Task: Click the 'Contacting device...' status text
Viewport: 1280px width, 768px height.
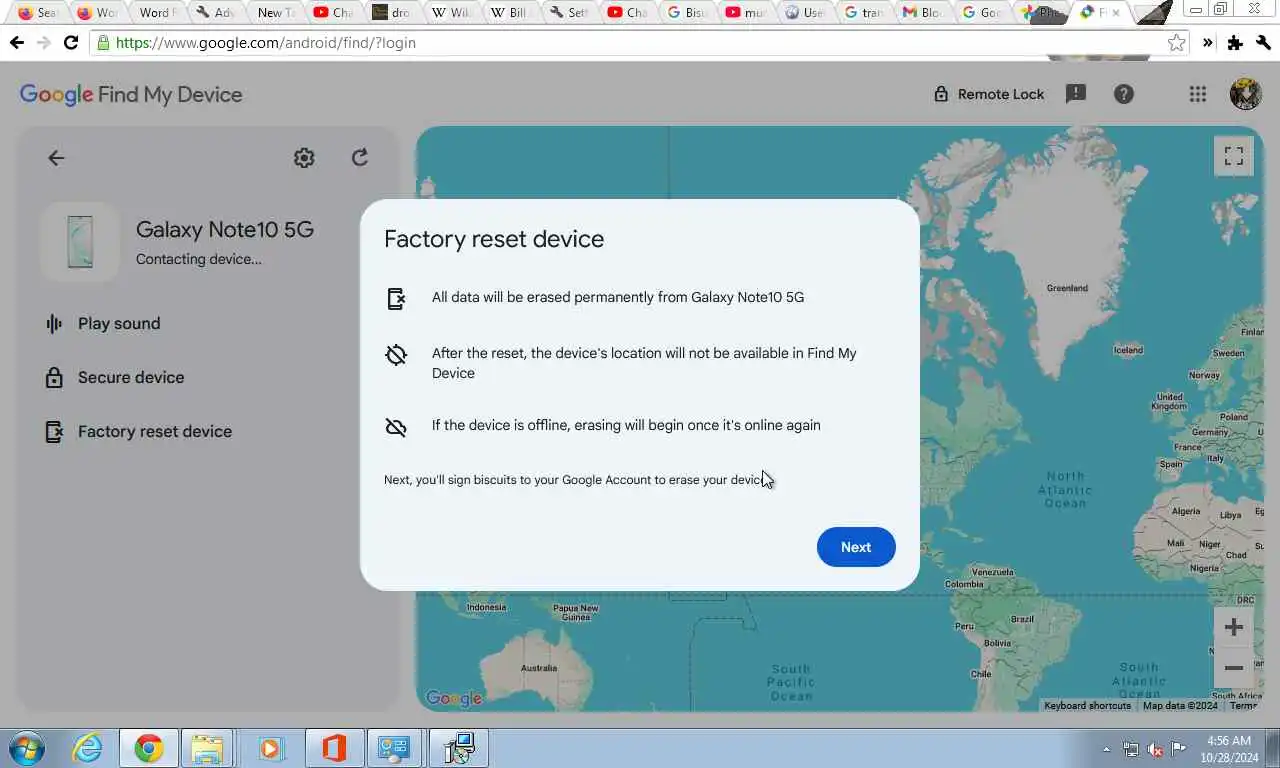Action: point(199,259)
